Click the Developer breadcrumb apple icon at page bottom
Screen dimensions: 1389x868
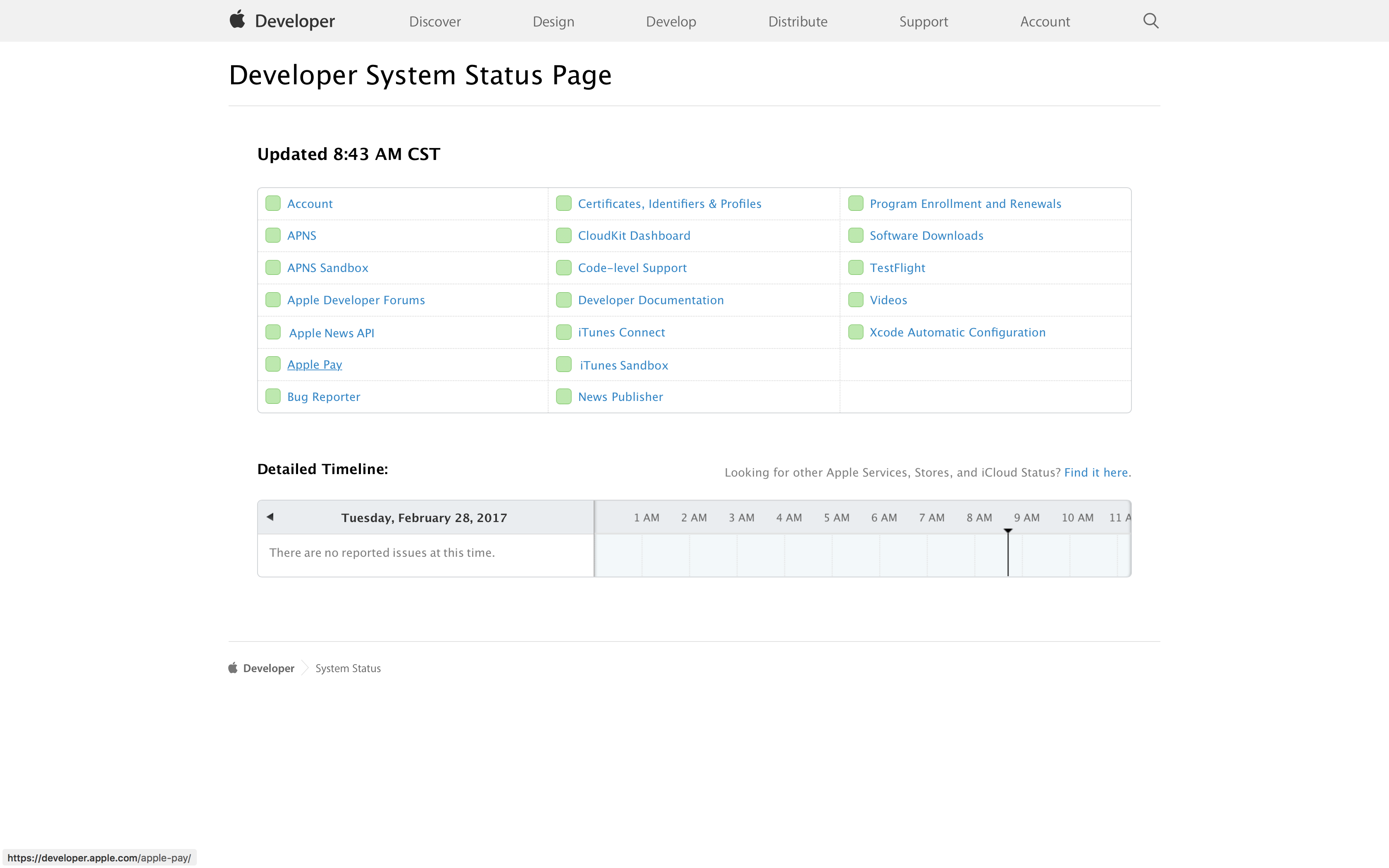[x=233, y=668]
